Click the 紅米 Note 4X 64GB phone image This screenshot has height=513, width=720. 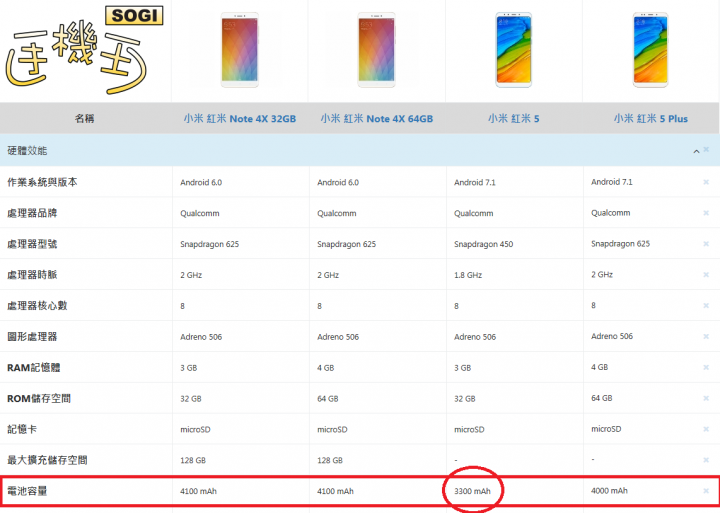tap(377, 50)
